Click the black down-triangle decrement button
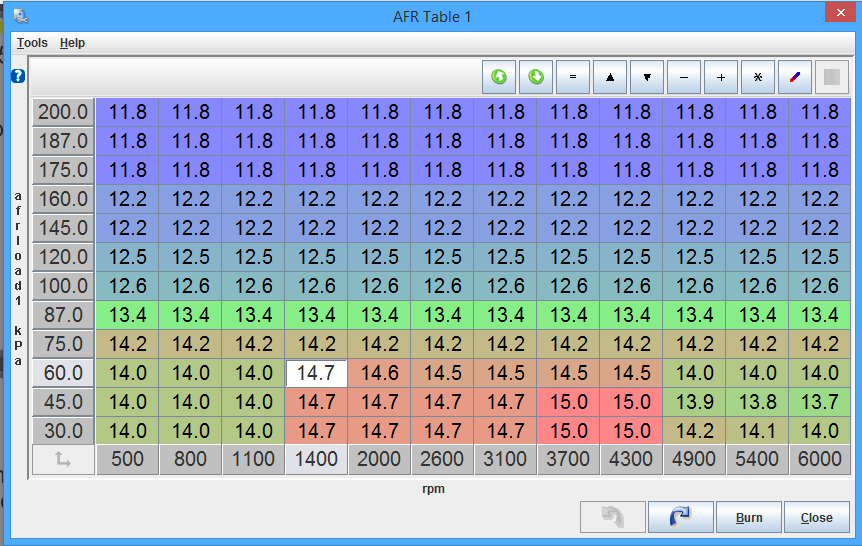This screenshot has width=862, height=546. [x=647, y=77]
